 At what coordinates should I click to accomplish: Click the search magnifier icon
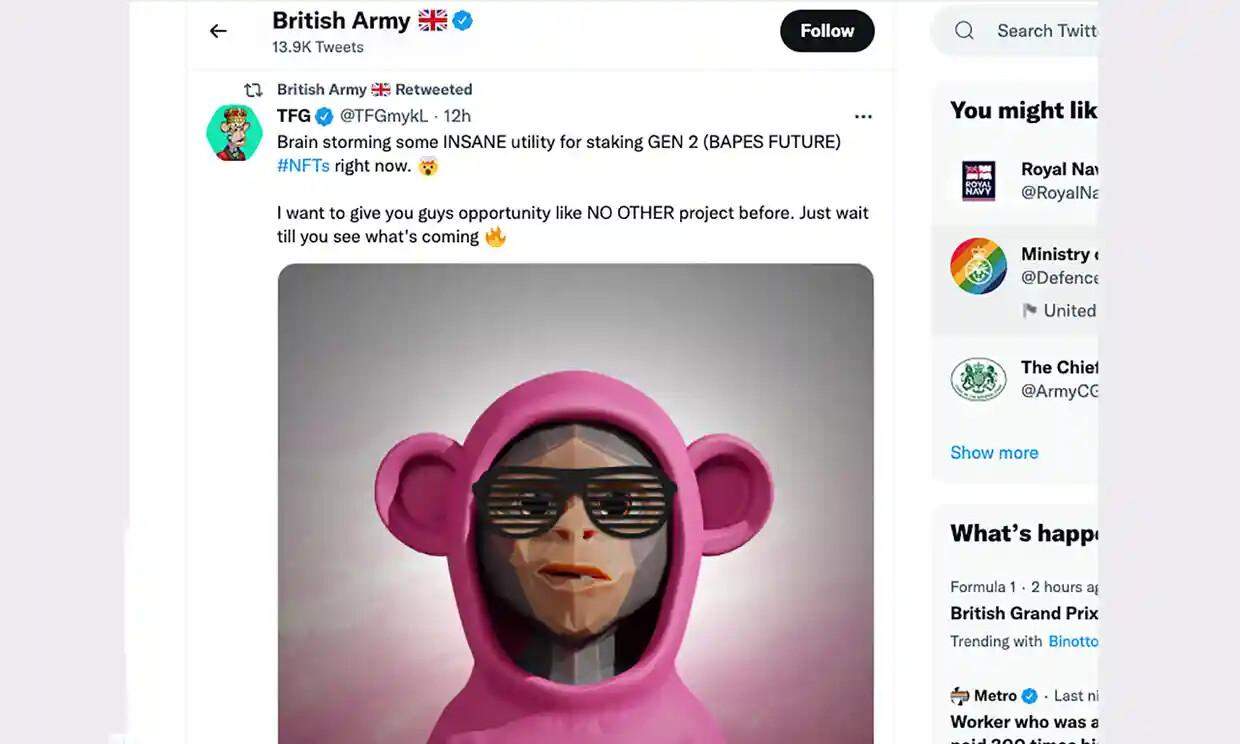(964, 31)
